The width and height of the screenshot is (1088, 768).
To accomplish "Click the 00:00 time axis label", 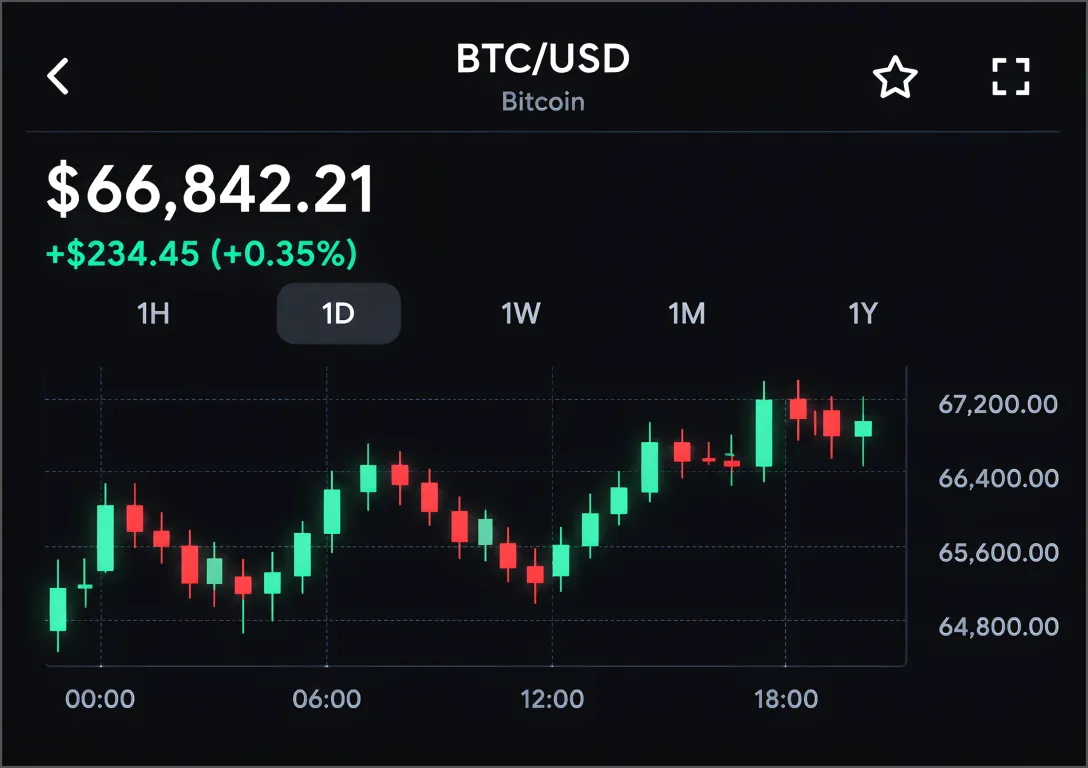I will 100,699.
